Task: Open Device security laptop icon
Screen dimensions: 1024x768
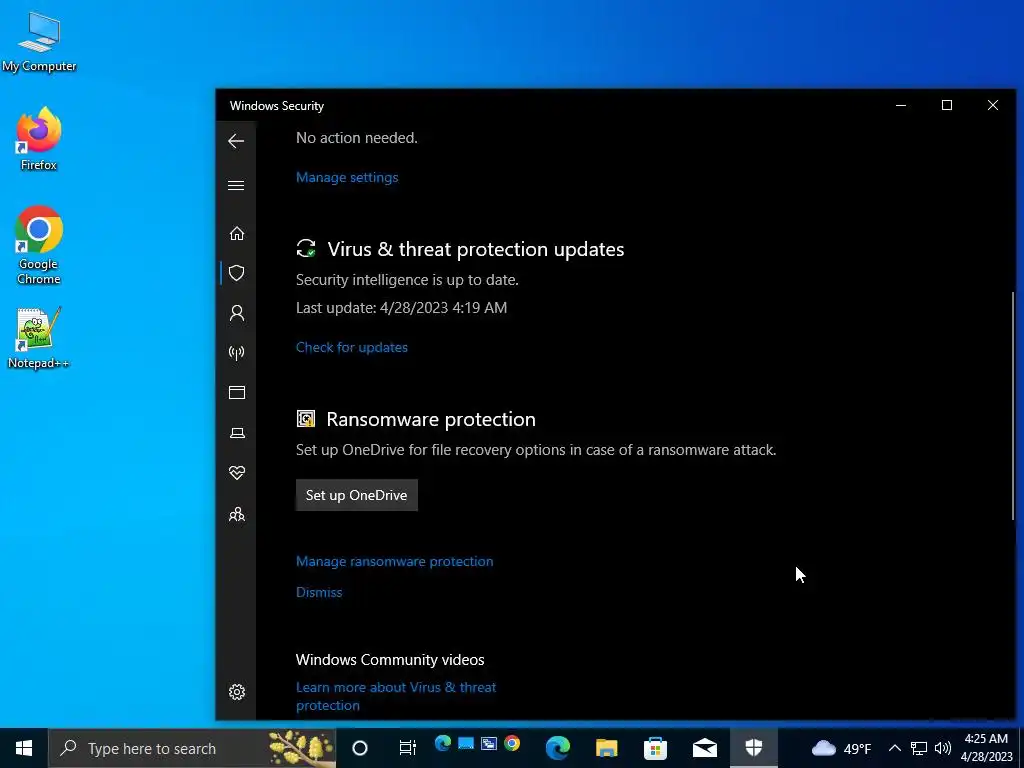Action: tap(237, 433)
